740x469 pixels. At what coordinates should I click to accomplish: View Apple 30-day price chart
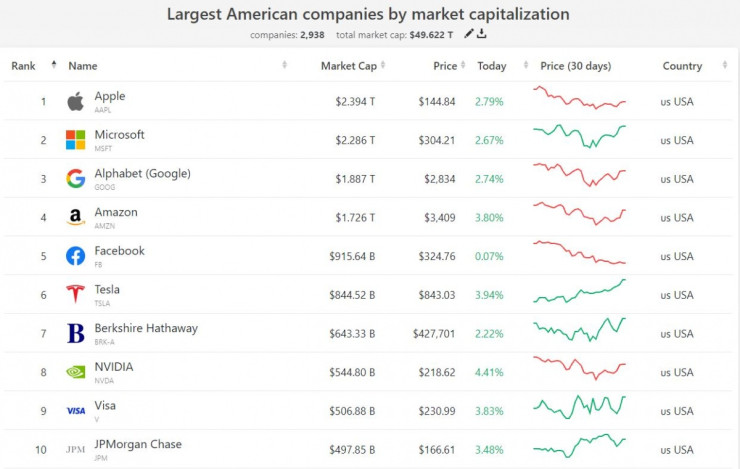[580, 99]
